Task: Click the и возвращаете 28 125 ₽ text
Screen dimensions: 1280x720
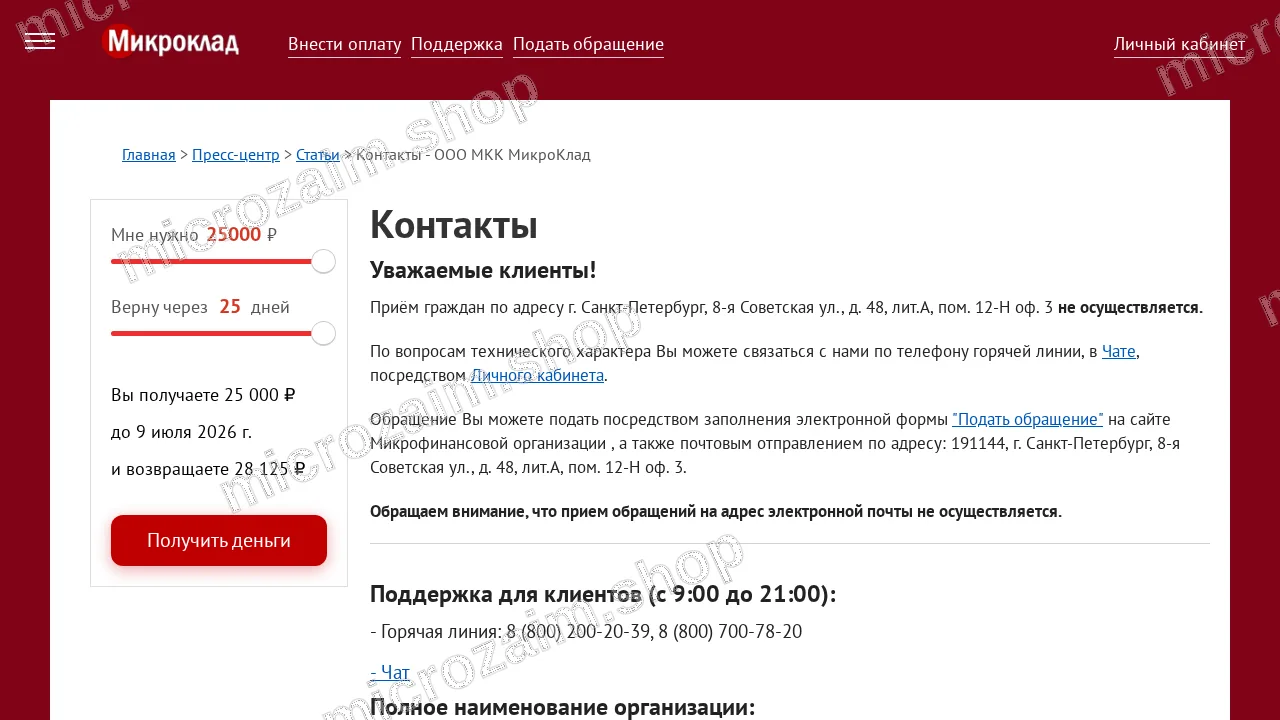Action: click(x=208, y=469)
